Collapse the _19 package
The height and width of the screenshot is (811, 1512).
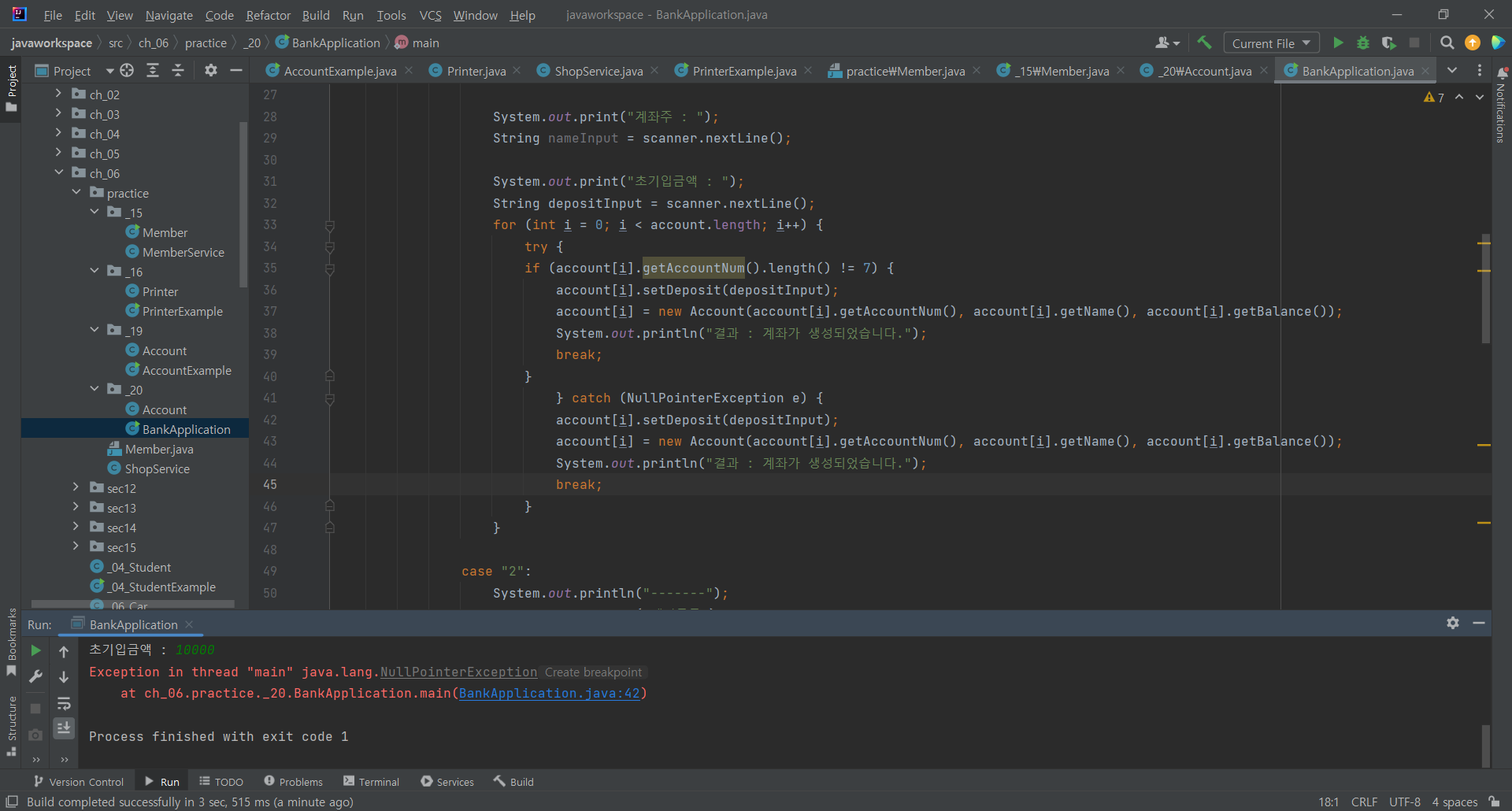(94, 329)
